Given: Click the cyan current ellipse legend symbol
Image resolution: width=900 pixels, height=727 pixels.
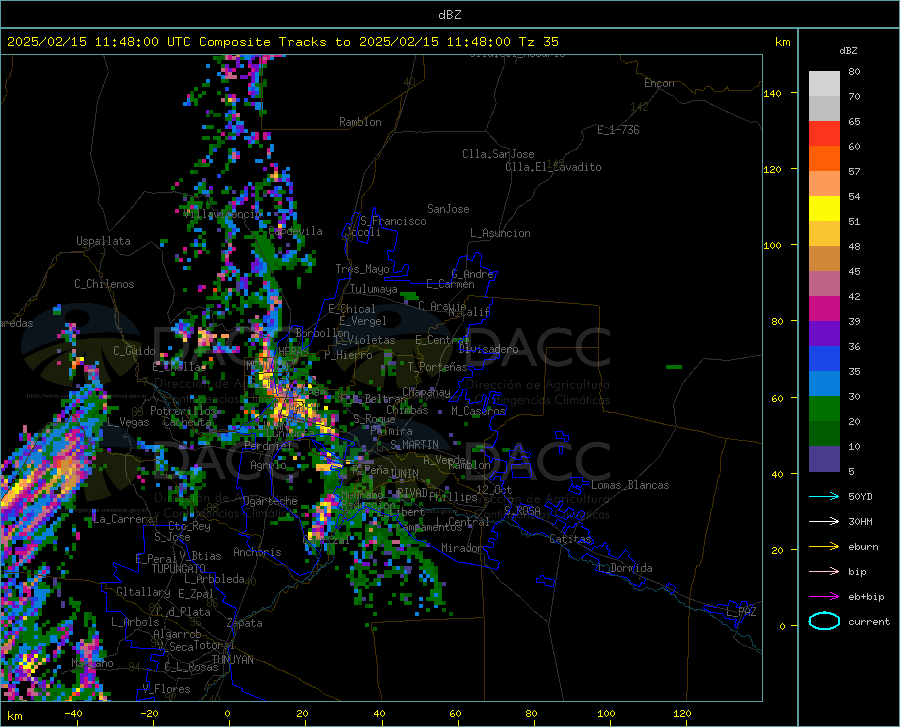Looking at the screenshot, I should coord(824,621).
